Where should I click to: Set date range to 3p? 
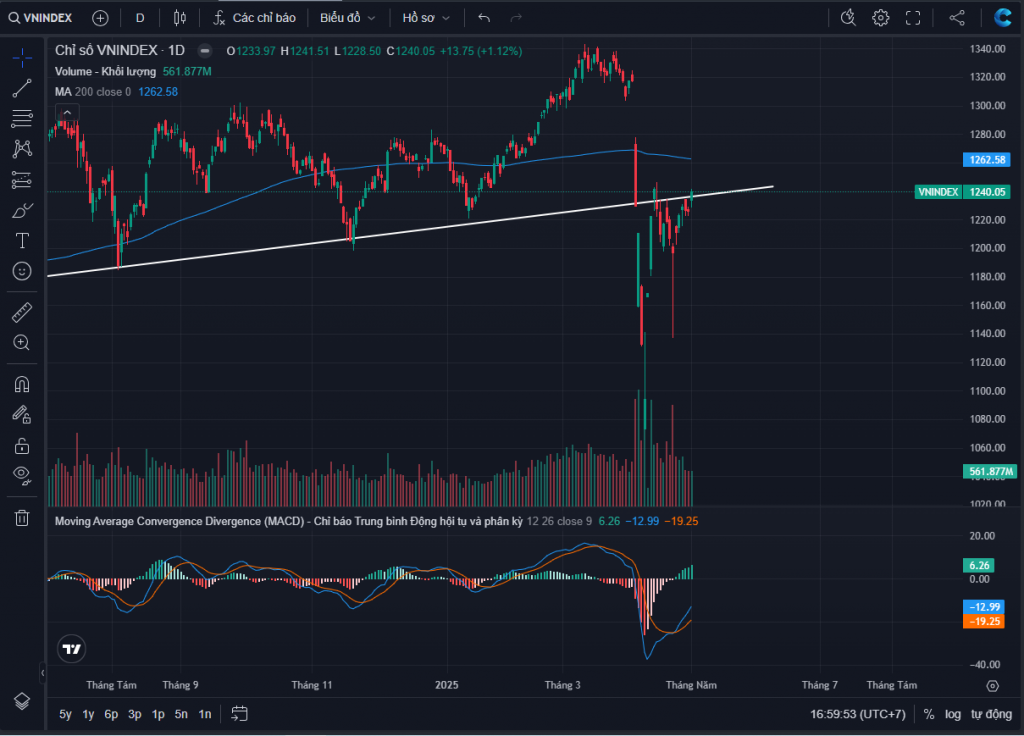(135, 714)
